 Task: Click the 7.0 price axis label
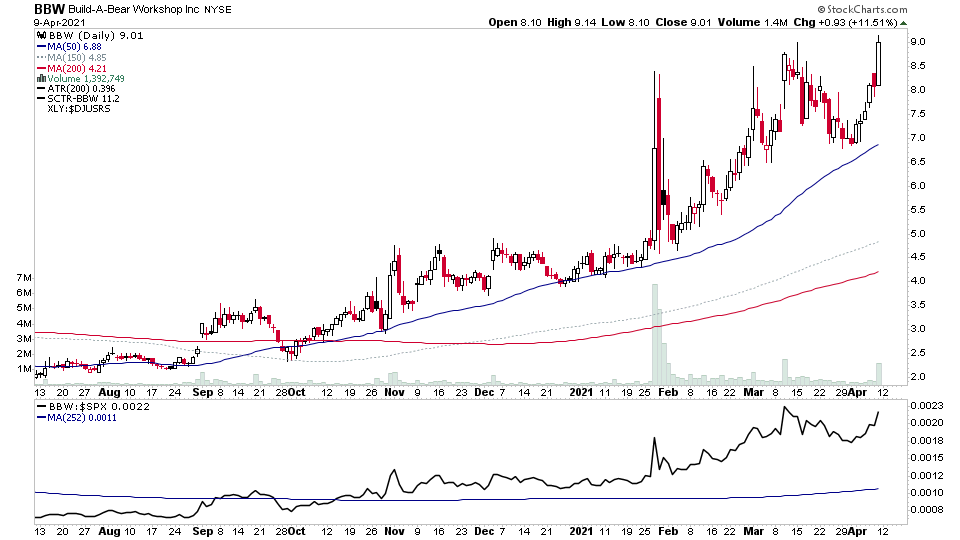pyautogui.click(x=917, y=138)
